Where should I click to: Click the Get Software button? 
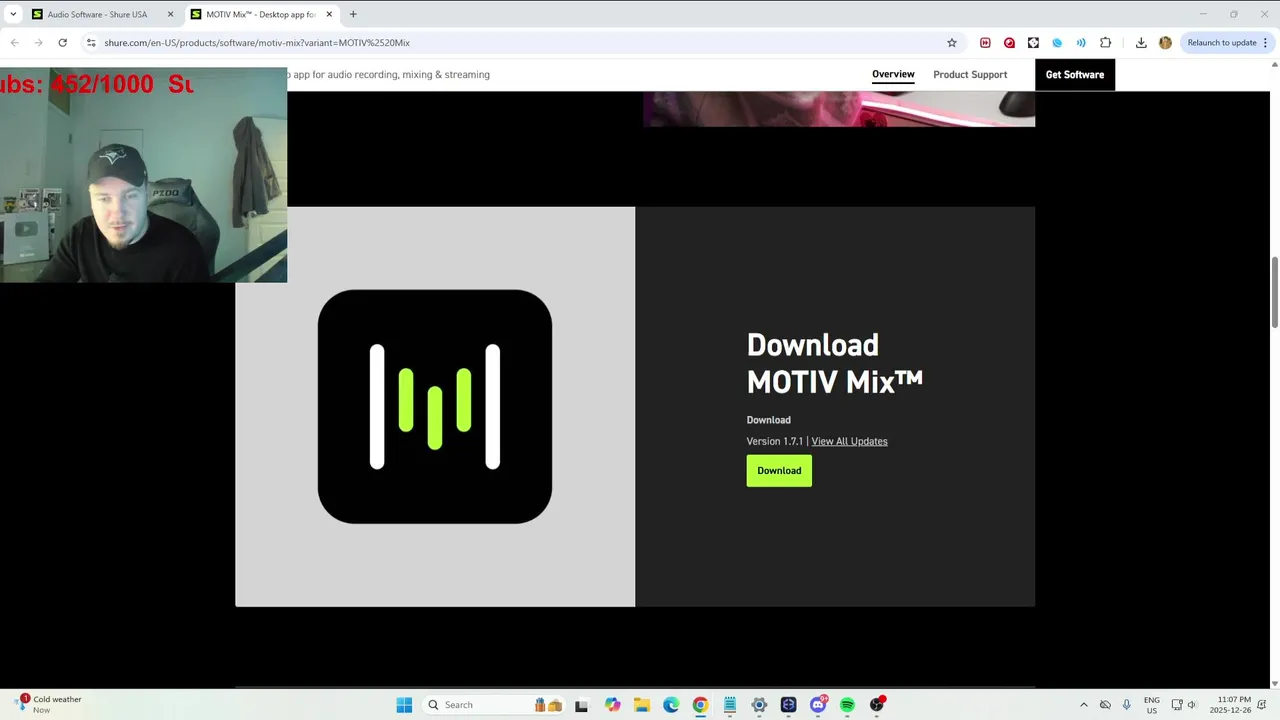click(x=1075, y=75)
